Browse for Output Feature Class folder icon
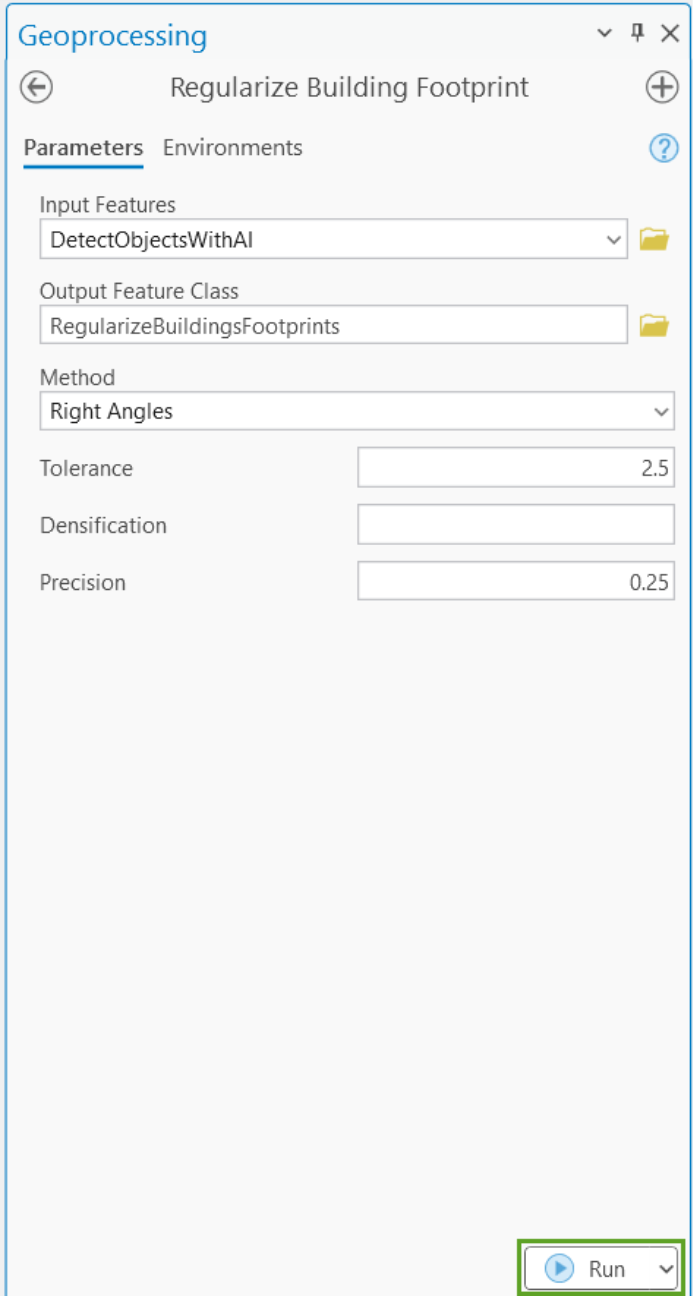 coord(653,326)
